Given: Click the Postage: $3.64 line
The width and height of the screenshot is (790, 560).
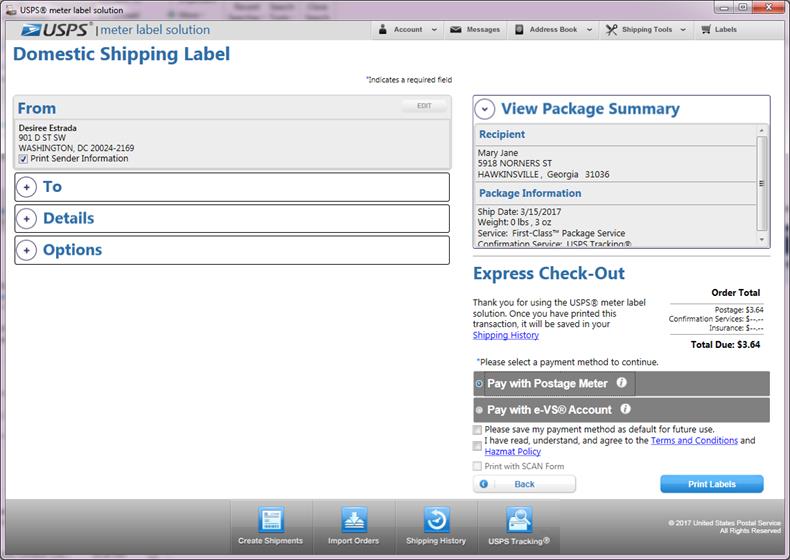Looking at the screenshot, I should click(739, 309).
